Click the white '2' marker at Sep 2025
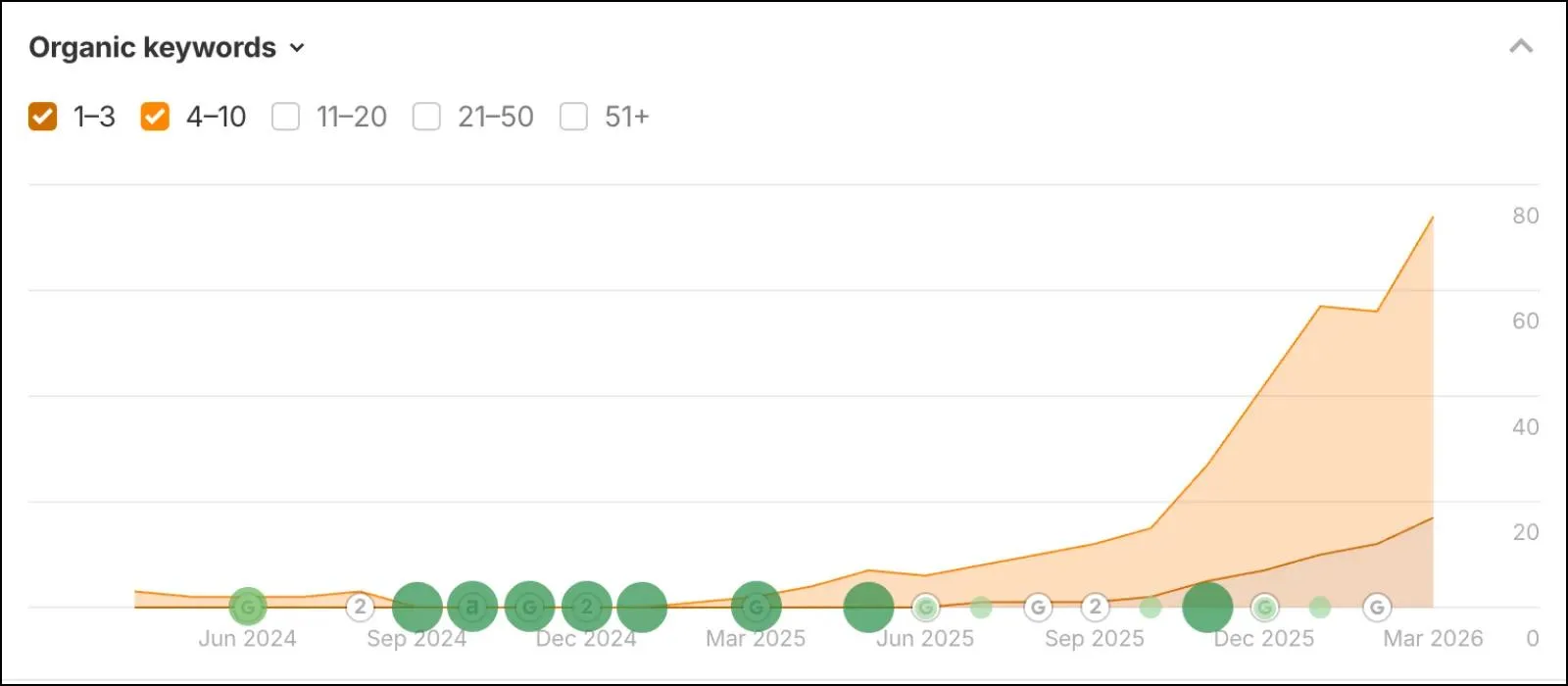The image size is (1568, 686). 1095,608
